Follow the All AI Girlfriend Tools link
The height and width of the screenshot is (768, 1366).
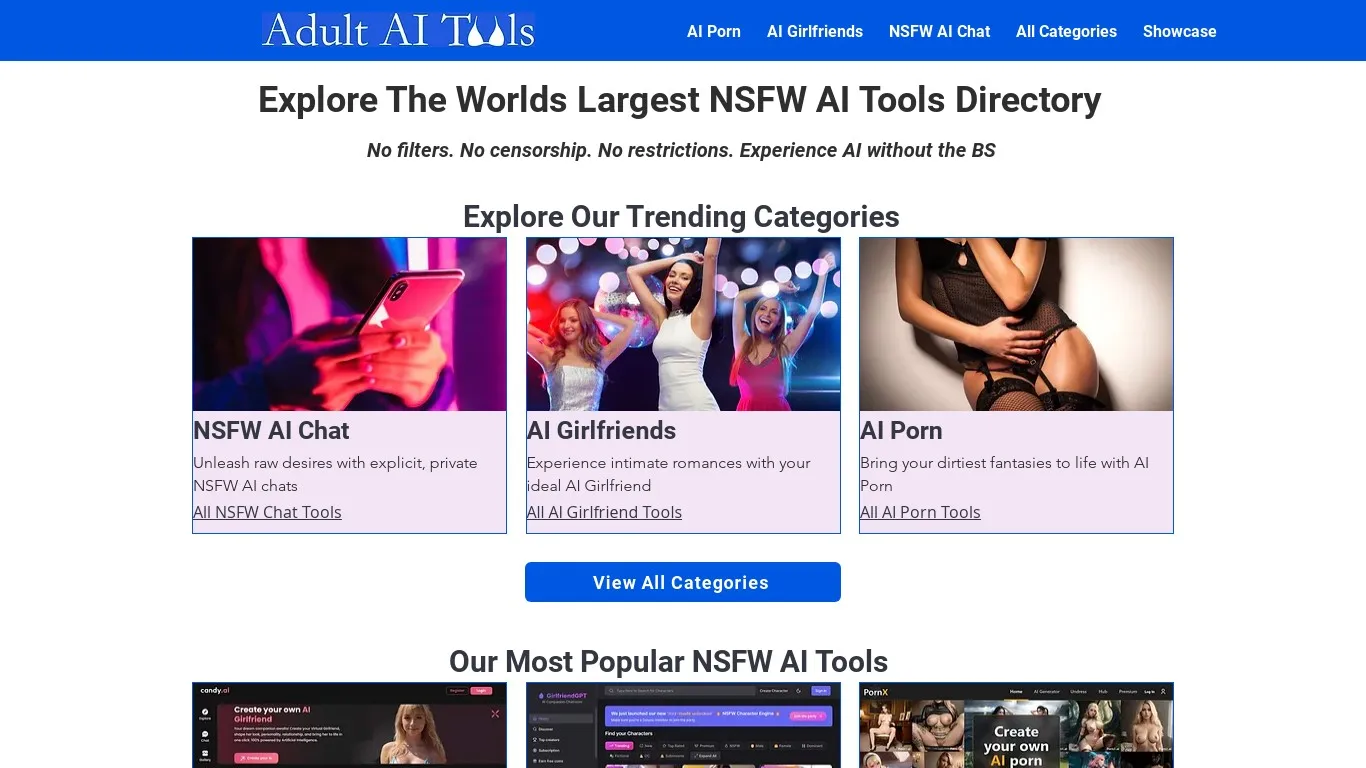[604, 512]
